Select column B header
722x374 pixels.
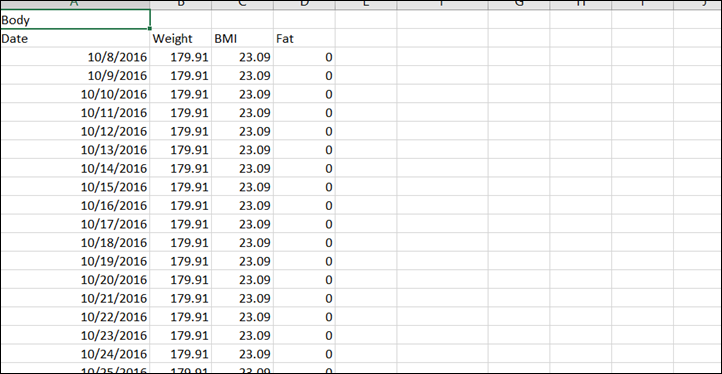click(x=181, y=4)
